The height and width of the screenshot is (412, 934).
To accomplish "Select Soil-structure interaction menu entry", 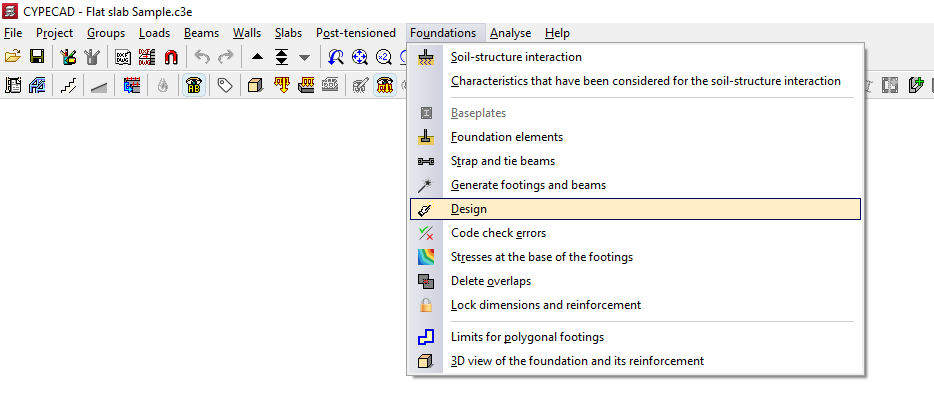I will [x=516, y=57].
